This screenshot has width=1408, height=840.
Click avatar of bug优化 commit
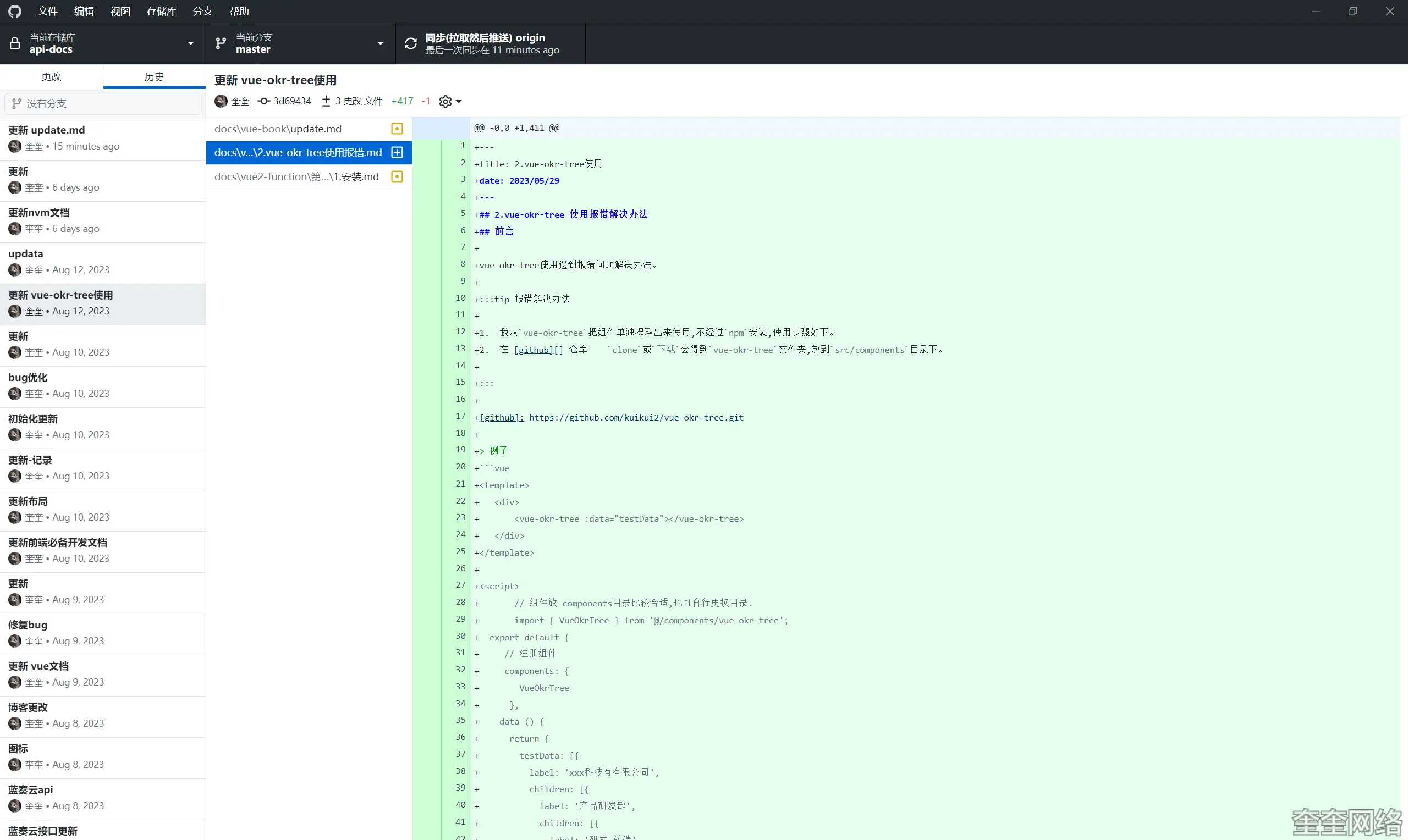pyautogui.click(x=15, y=394)
